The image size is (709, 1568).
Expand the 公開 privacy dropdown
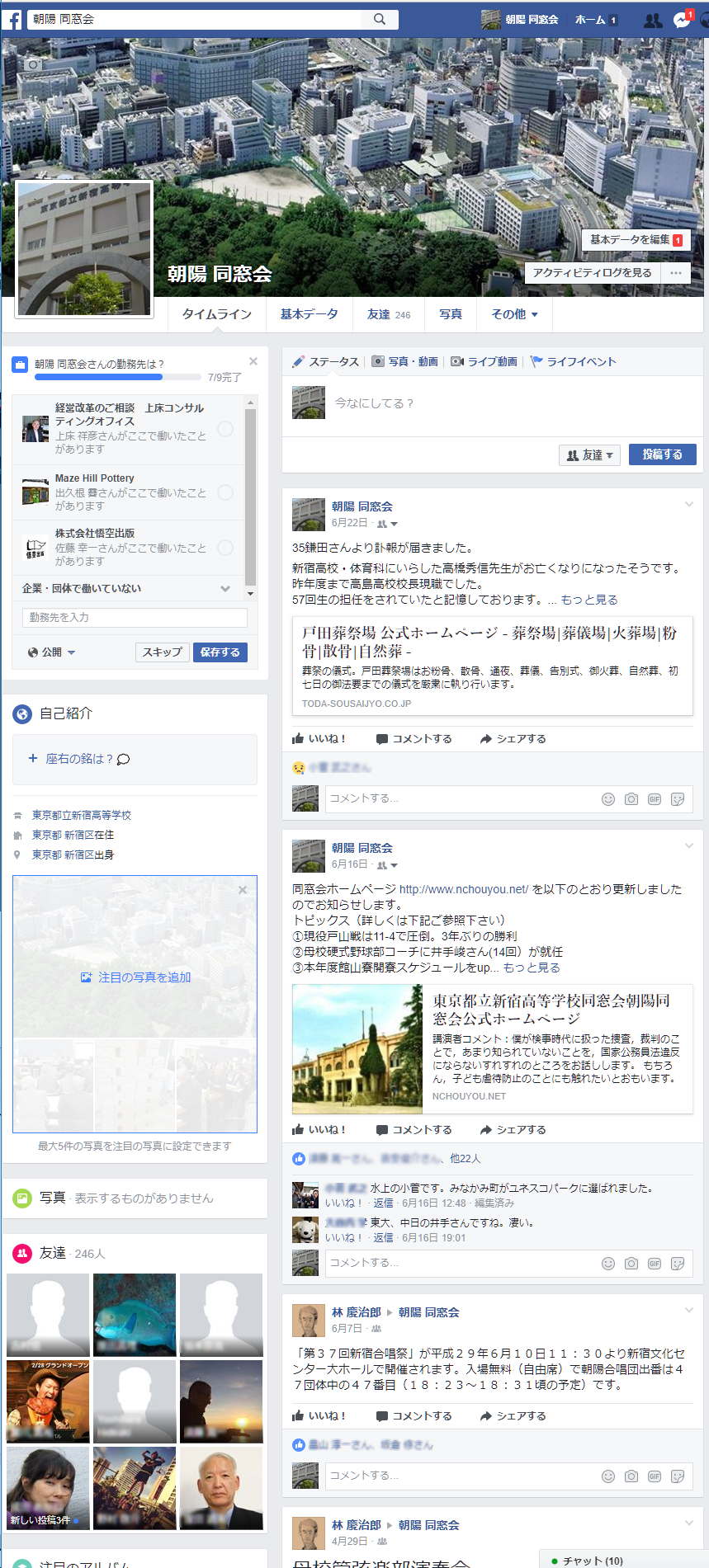point(52,652)
